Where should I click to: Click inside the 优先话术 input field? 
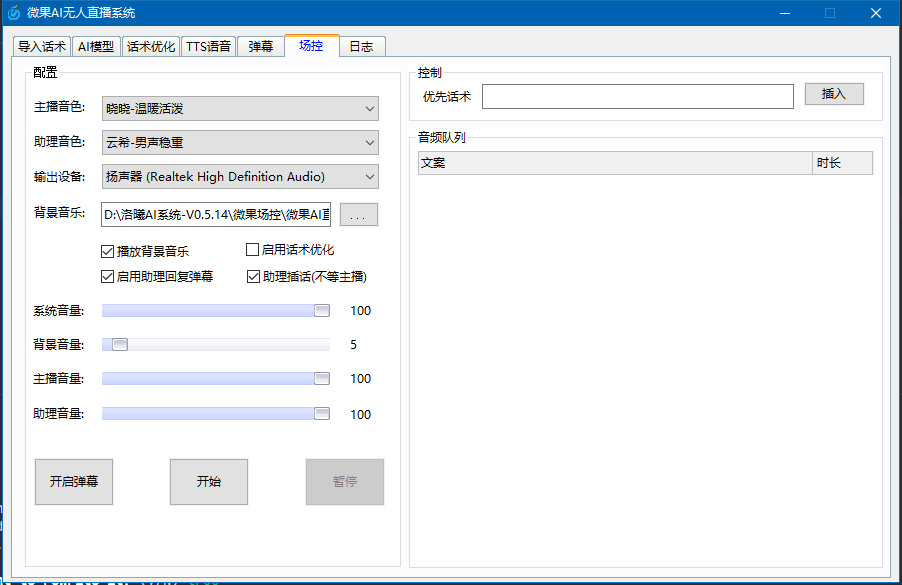tap(637, 95)
